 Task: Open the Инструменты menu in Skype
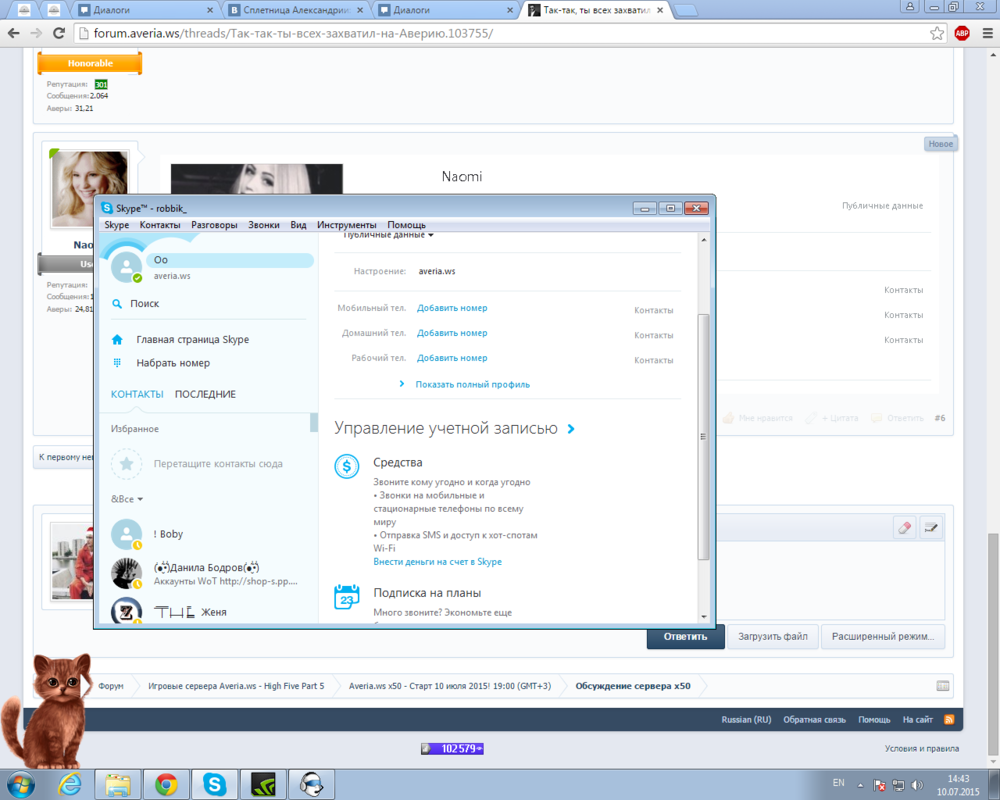coord(346,225)
